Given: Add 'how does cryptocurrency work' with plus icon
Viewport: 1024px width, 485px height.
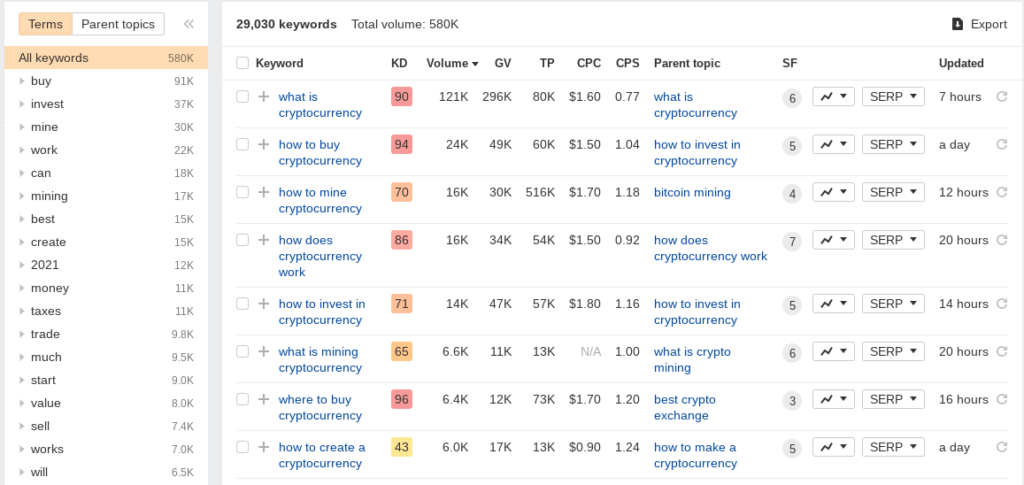Looking at the screenshot, I should click(x=263, y=240).
